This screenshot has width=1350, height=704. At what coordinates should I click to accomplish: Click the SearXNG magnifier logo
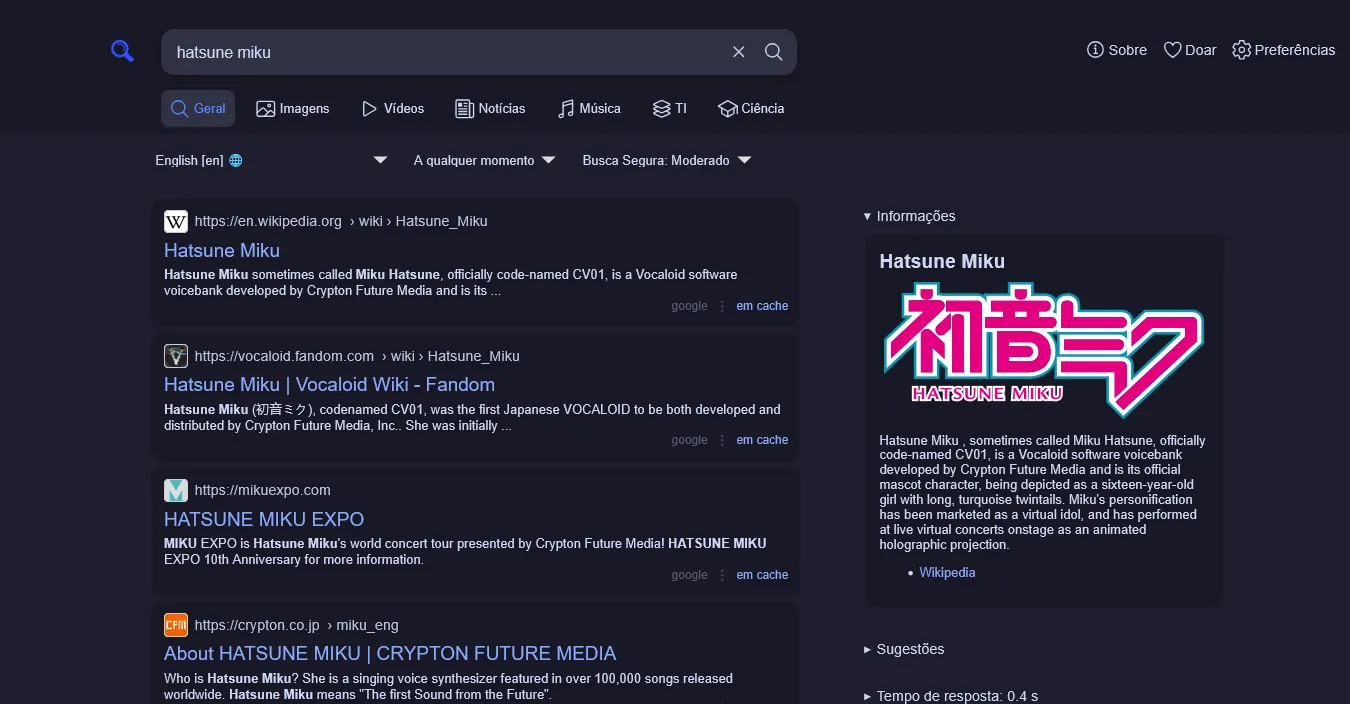(122, 51)
